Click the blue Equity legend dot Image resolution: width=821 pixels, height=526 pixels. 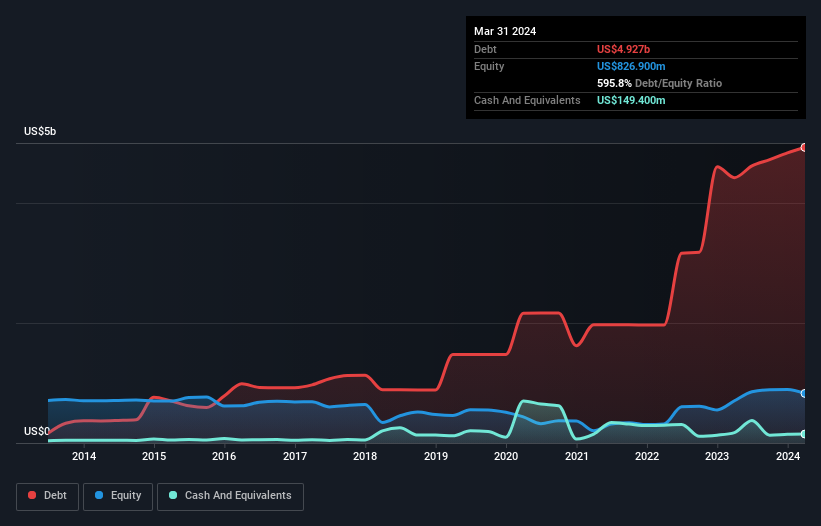pos(99,495)
